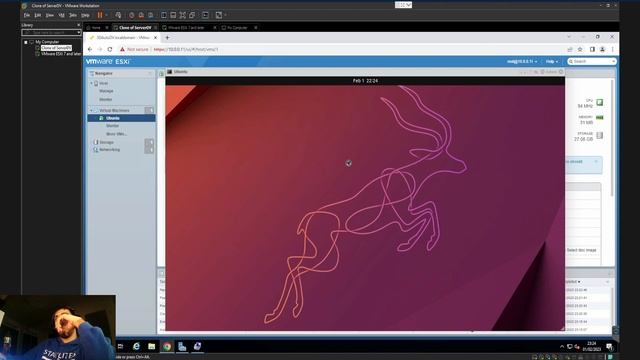Click the Chrome address bar URL
The height and width of the screenshot is (360, 640).
click(186, 49)
